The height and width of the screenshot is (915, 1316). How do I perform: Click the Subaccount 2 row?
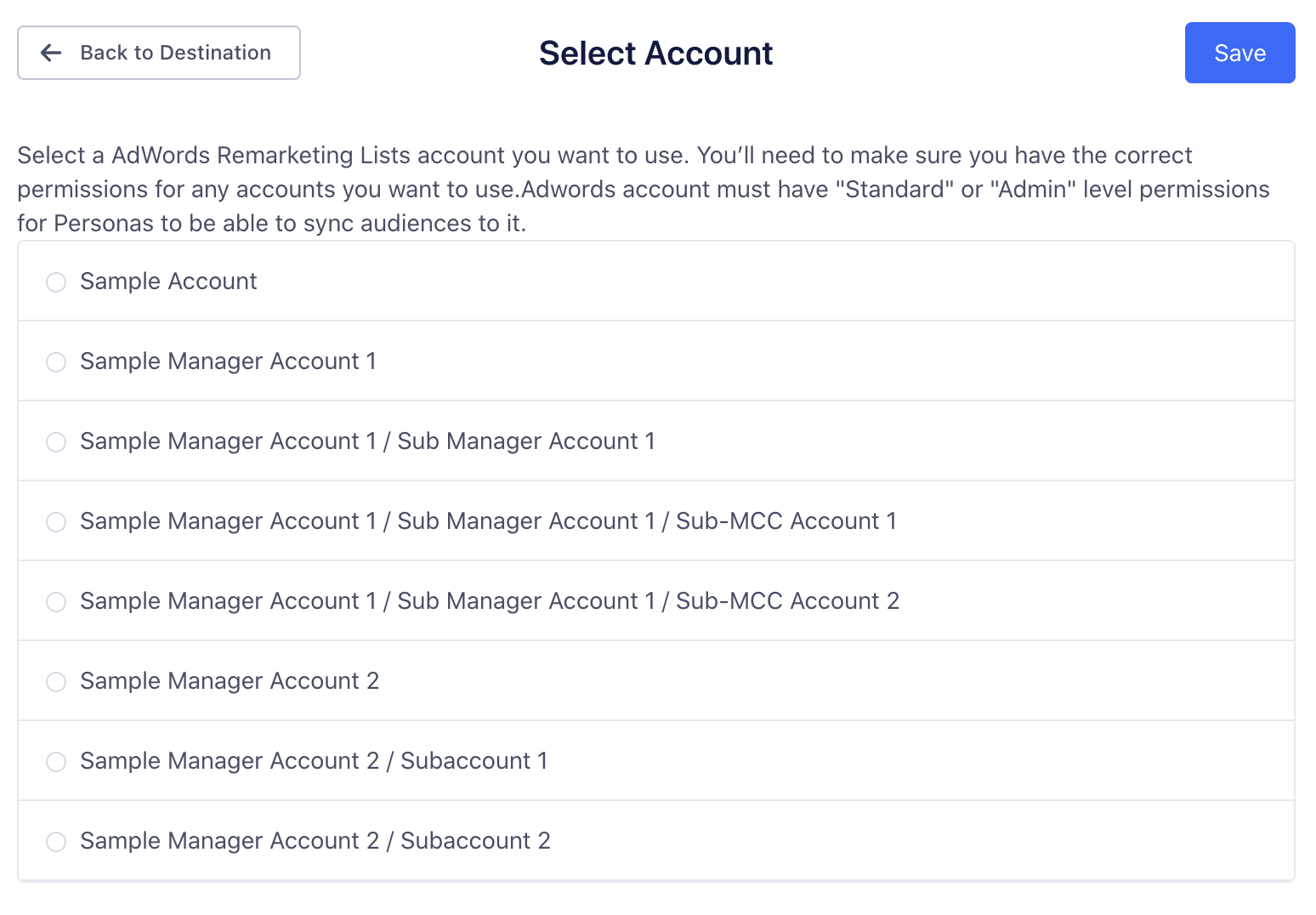pos(510,841)
